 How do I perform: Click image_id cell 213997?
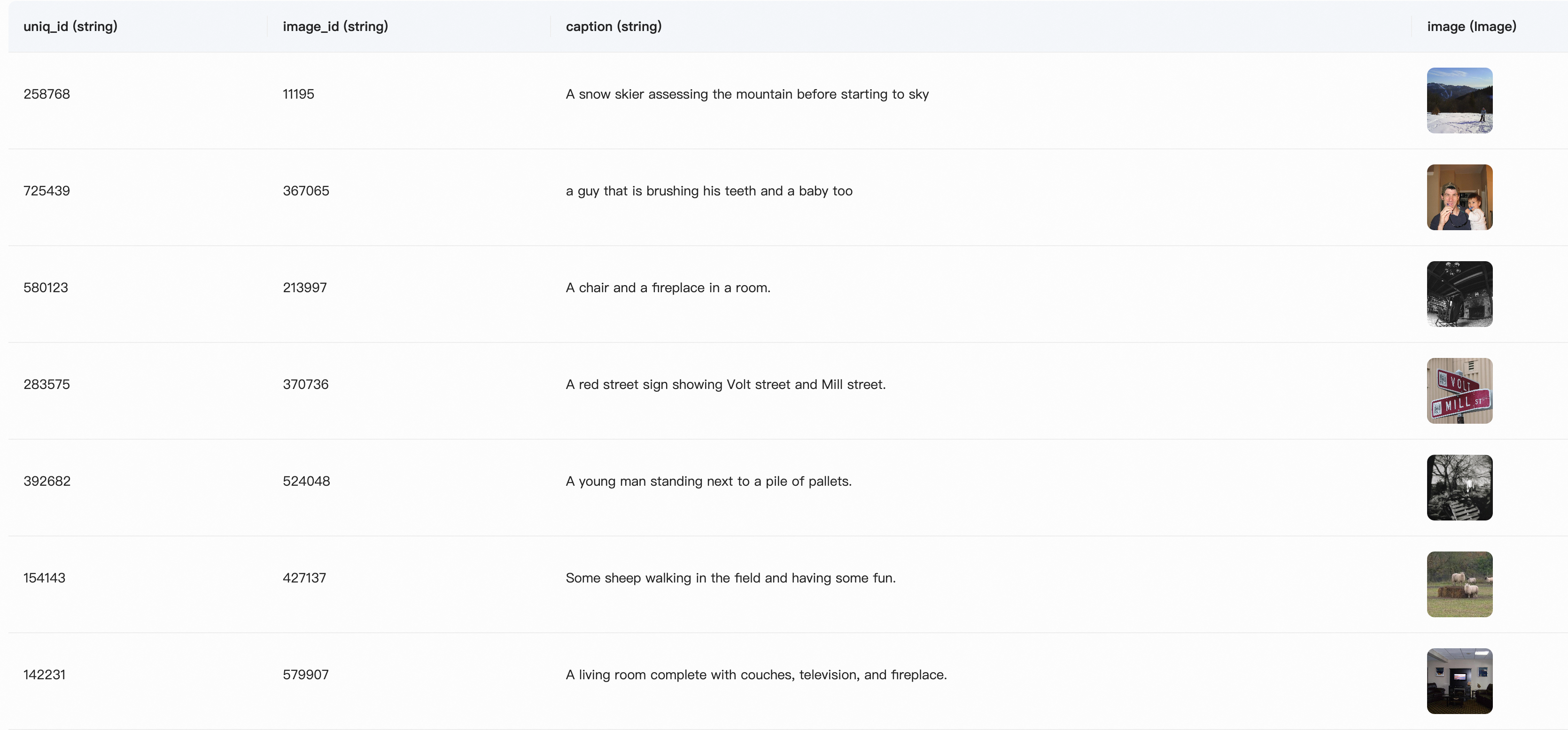[305, 288]
